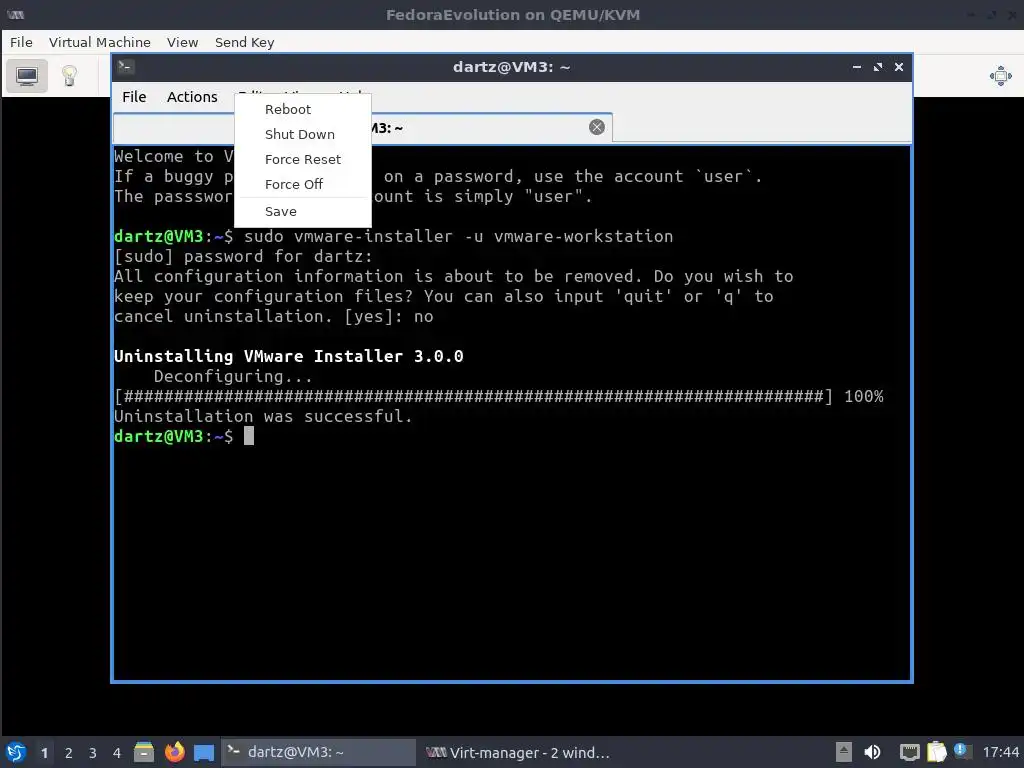
Task: Minimize the dartz@VM3 terminal window
Action: point(857,67)
